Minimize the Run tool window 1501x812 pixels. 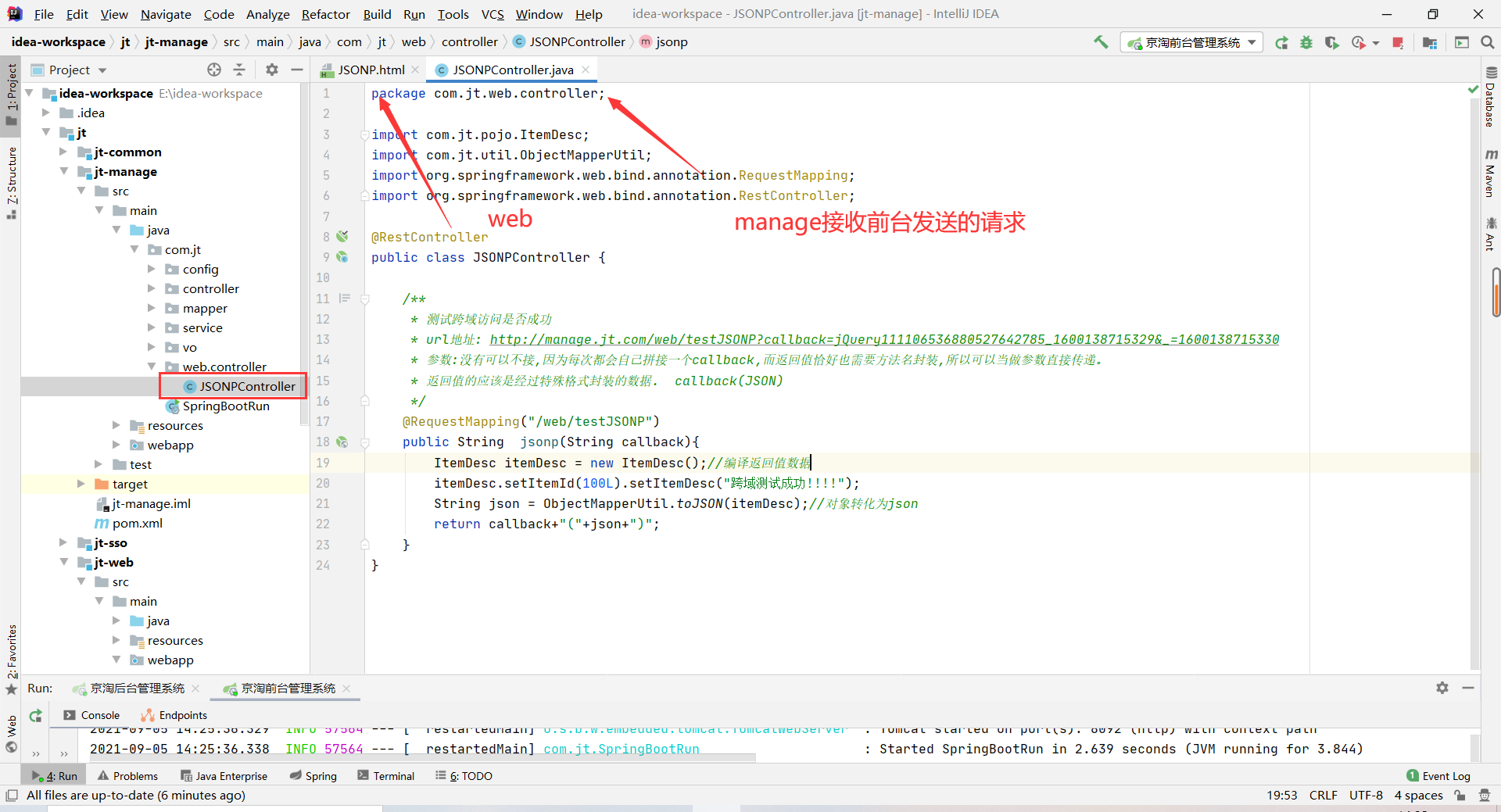pos(1468,688)
